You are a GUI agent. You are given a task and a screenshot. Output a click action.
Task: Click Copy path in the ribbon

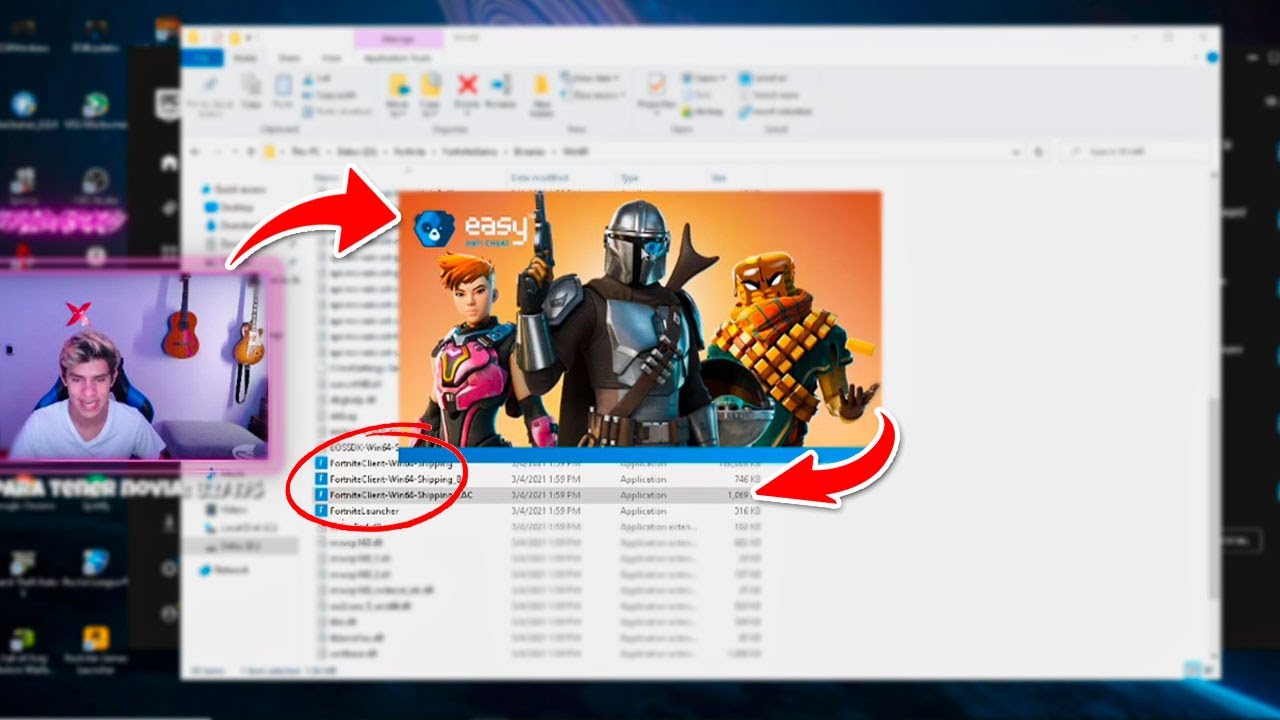pyautogui.click(x=330, y=94)
